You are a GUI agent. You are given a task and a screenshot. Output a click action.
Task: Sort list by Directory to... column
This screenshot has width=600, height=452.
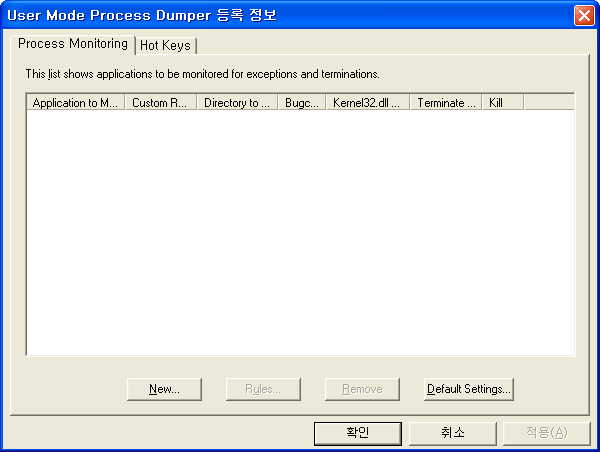(x=237, y=102)
